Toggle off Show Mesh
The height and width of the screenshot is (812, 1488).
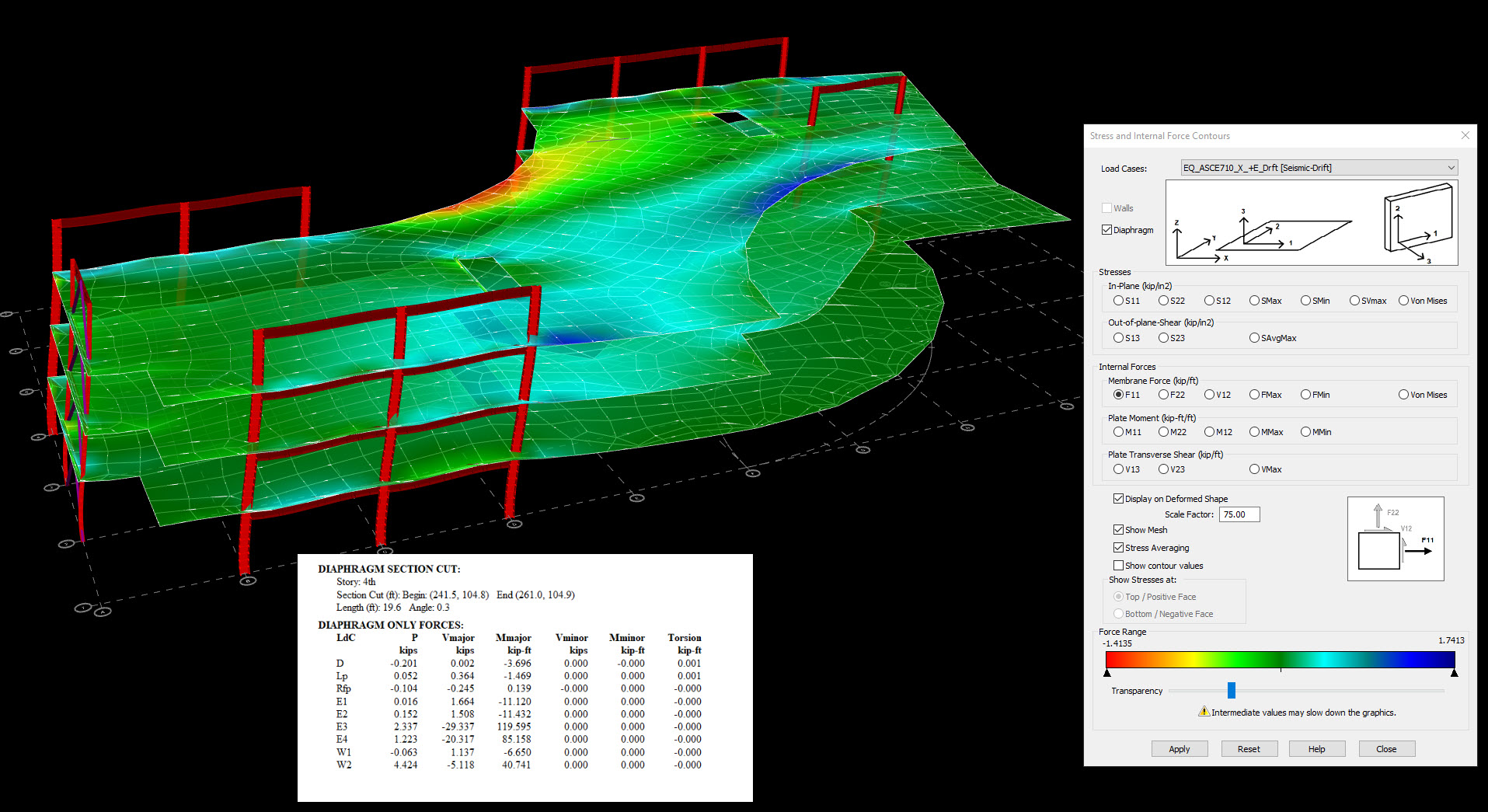pos(1117,529)
